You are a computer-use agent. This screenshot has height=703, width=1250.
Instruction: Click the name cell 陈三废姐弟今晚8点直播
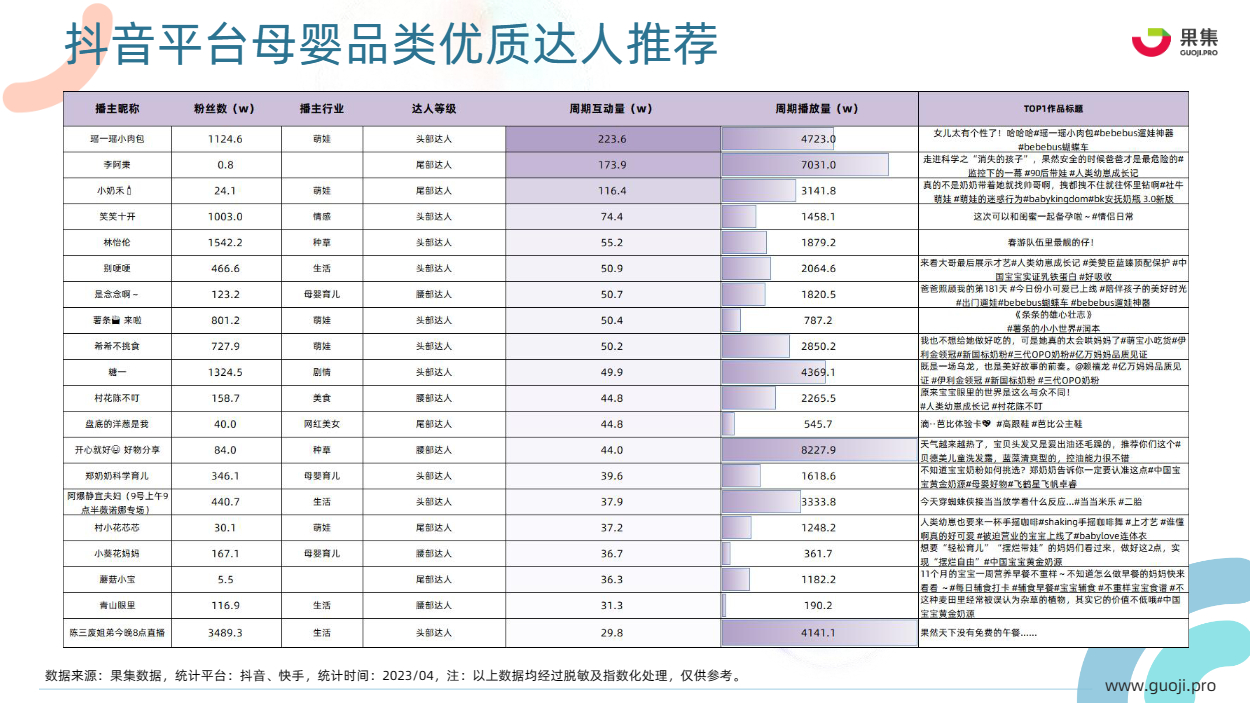pos(117,634)
